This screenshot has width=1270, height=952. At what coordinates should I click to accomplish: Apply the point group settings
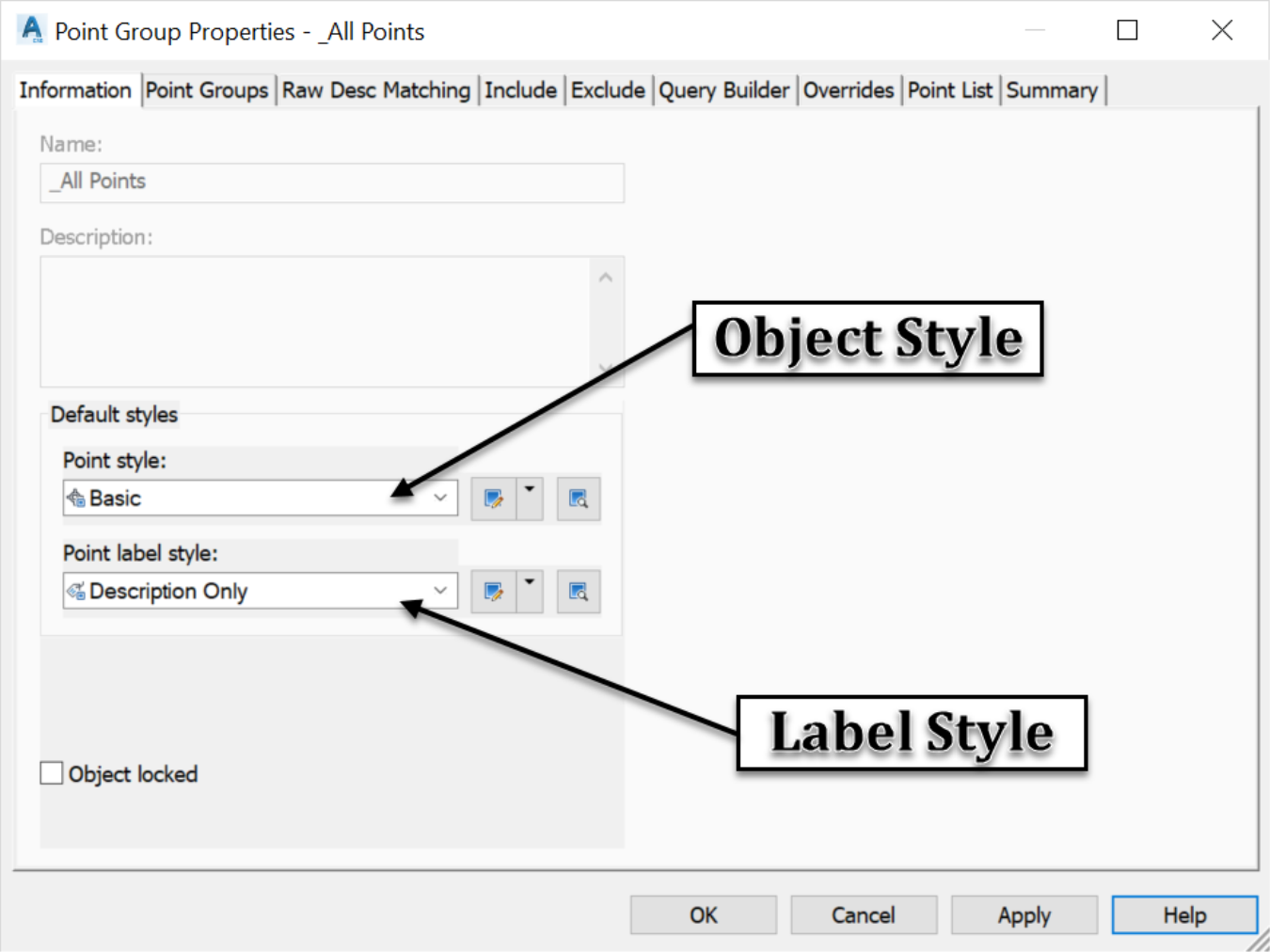coord(1024,915)
